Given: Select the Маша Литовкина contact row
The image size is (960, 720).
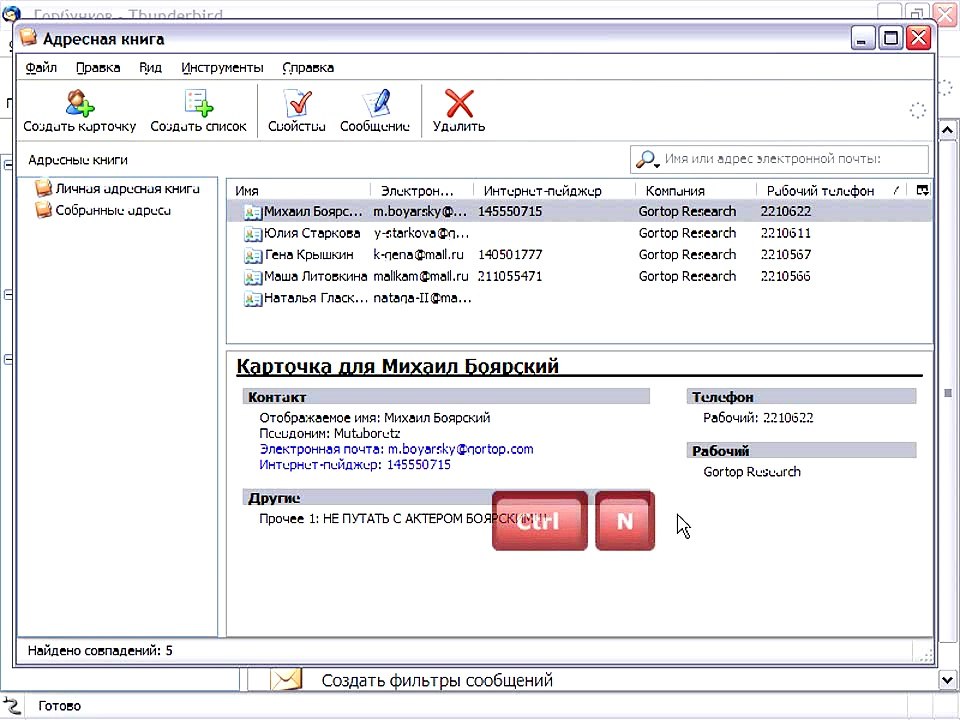Looking at the screenshot, I should click(x=579, y=277).
